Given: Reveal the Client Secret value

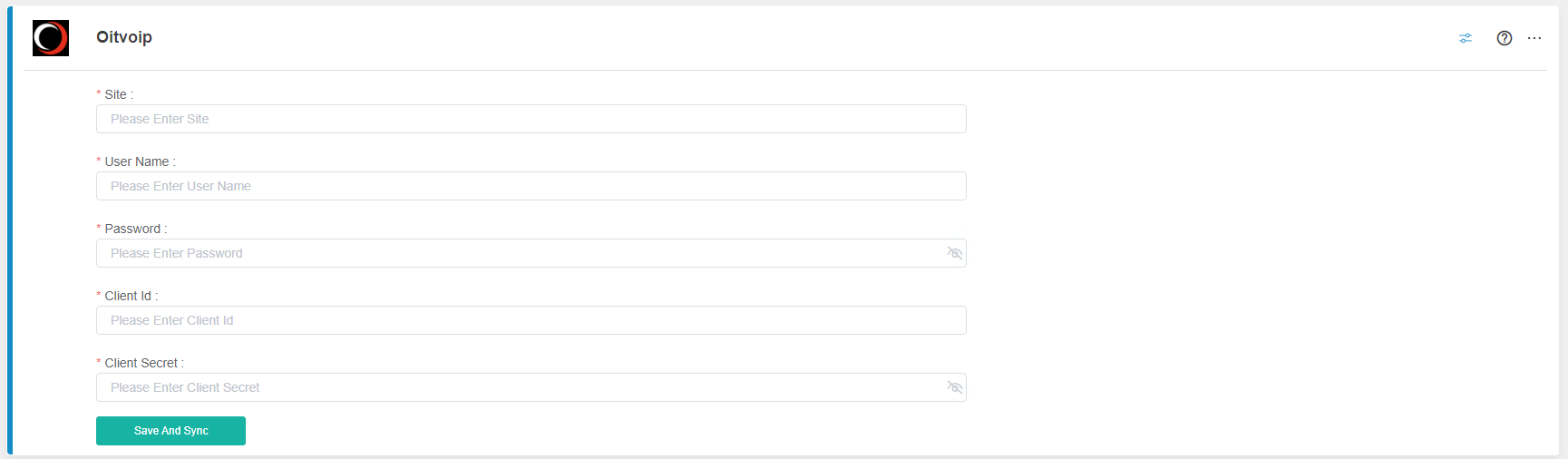Looking at the screenshot, I should (x=954, y=387).
